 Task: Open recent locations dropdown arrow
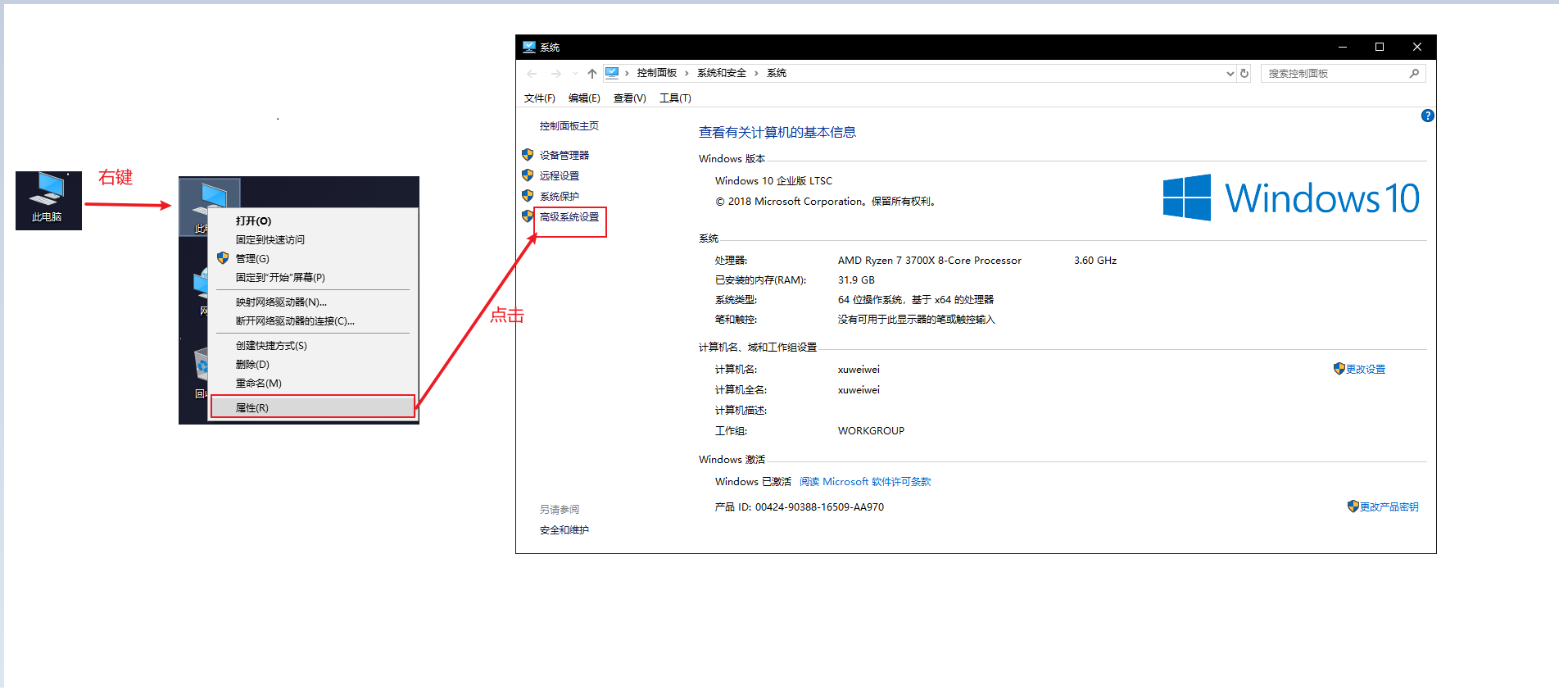575,73
